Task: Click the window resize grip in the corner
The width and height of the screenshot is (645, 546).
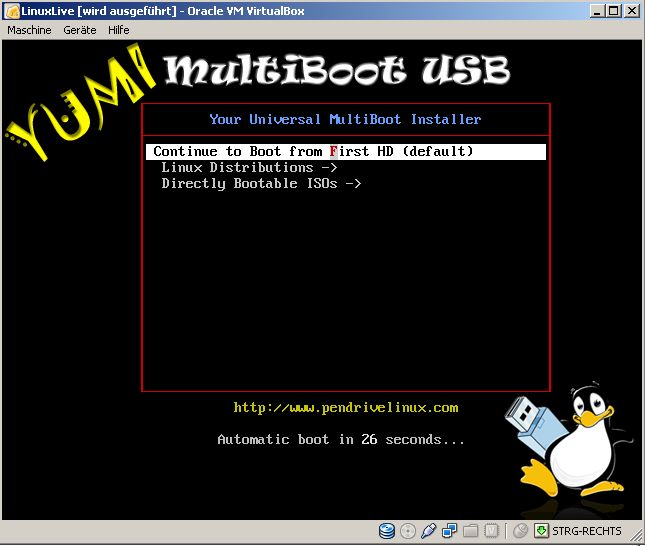Action: point(636,535)
